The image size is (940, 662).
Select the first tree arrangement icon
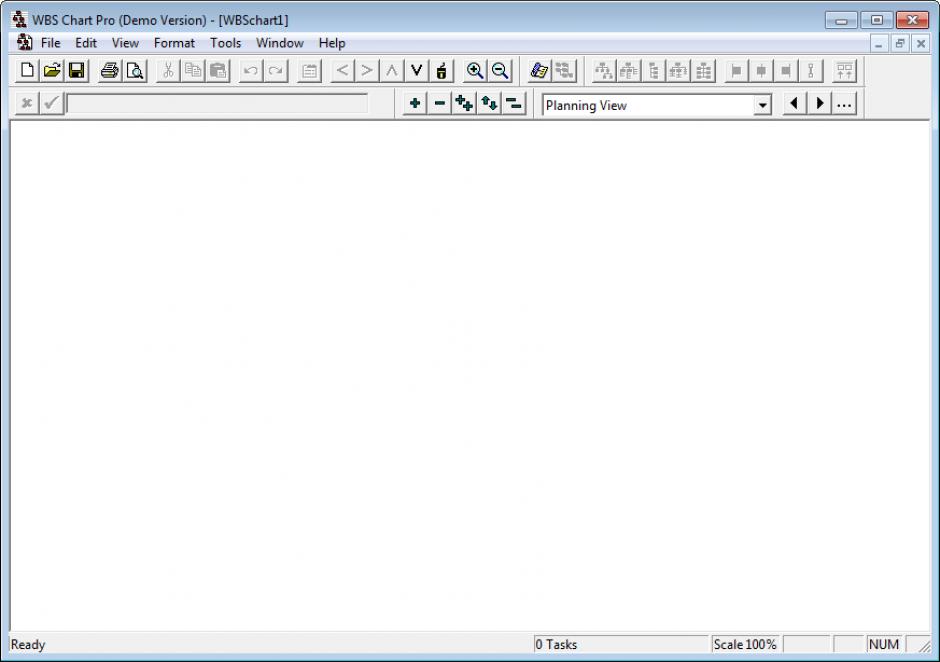point(604,71)
